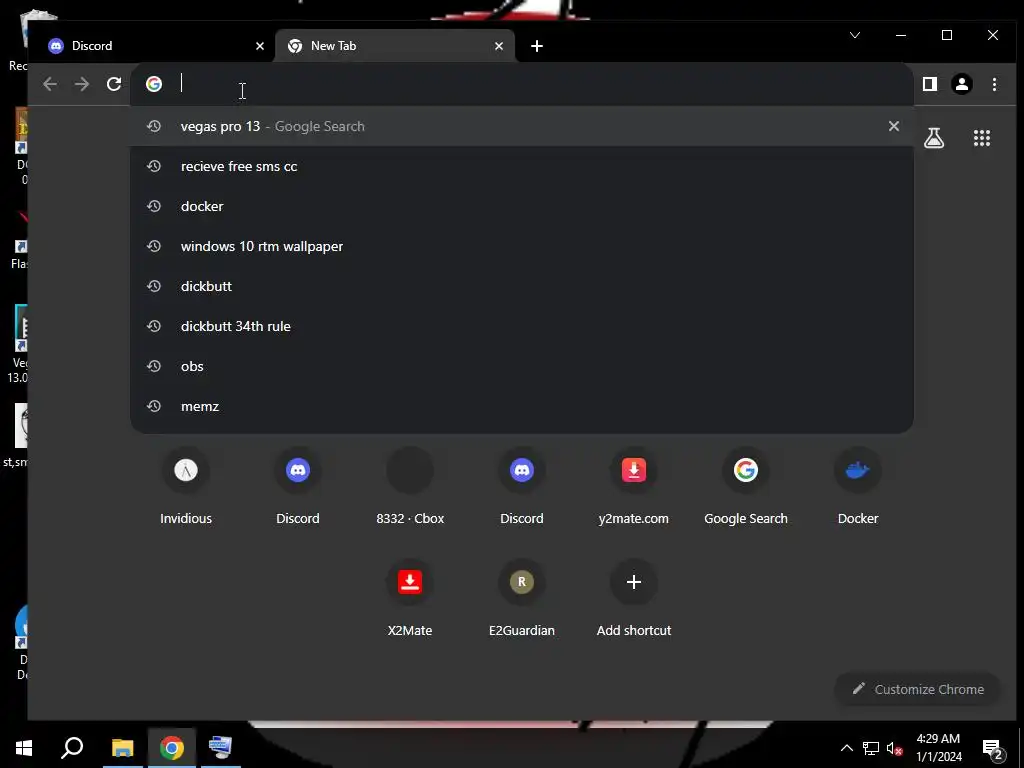The width and height of the screenshot is (1024, 768).
Task: Choose the 'docker' history suggestion
Action: pos(521,206)
